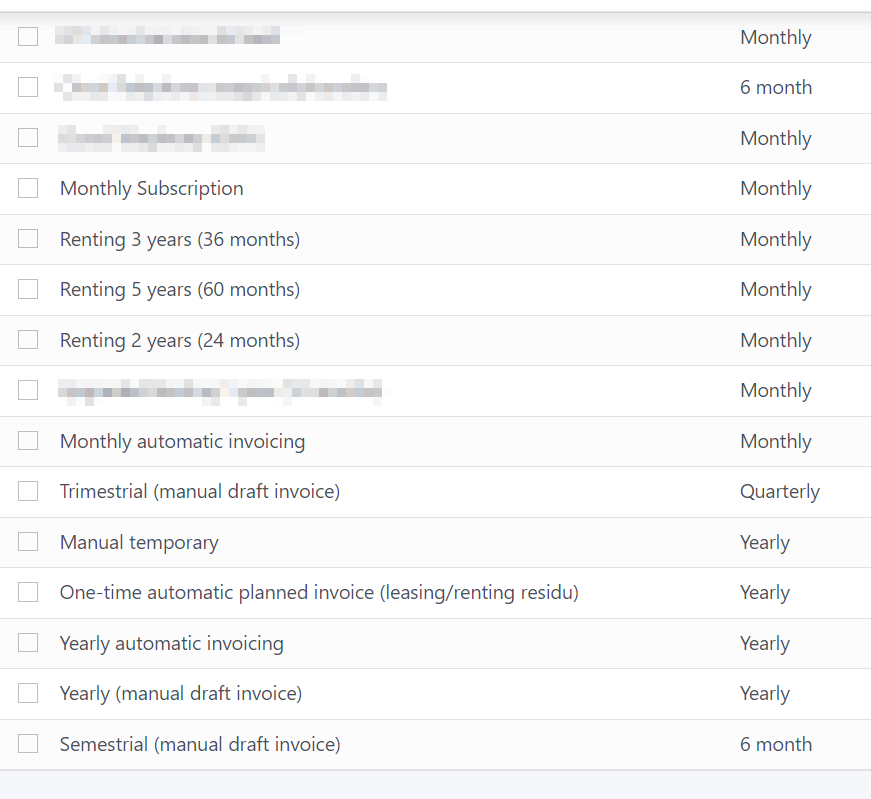This screenshot has width=871, height=799.
Task: Select the Yearly automatic invoicing checkbox
Action: pos(28,643)
